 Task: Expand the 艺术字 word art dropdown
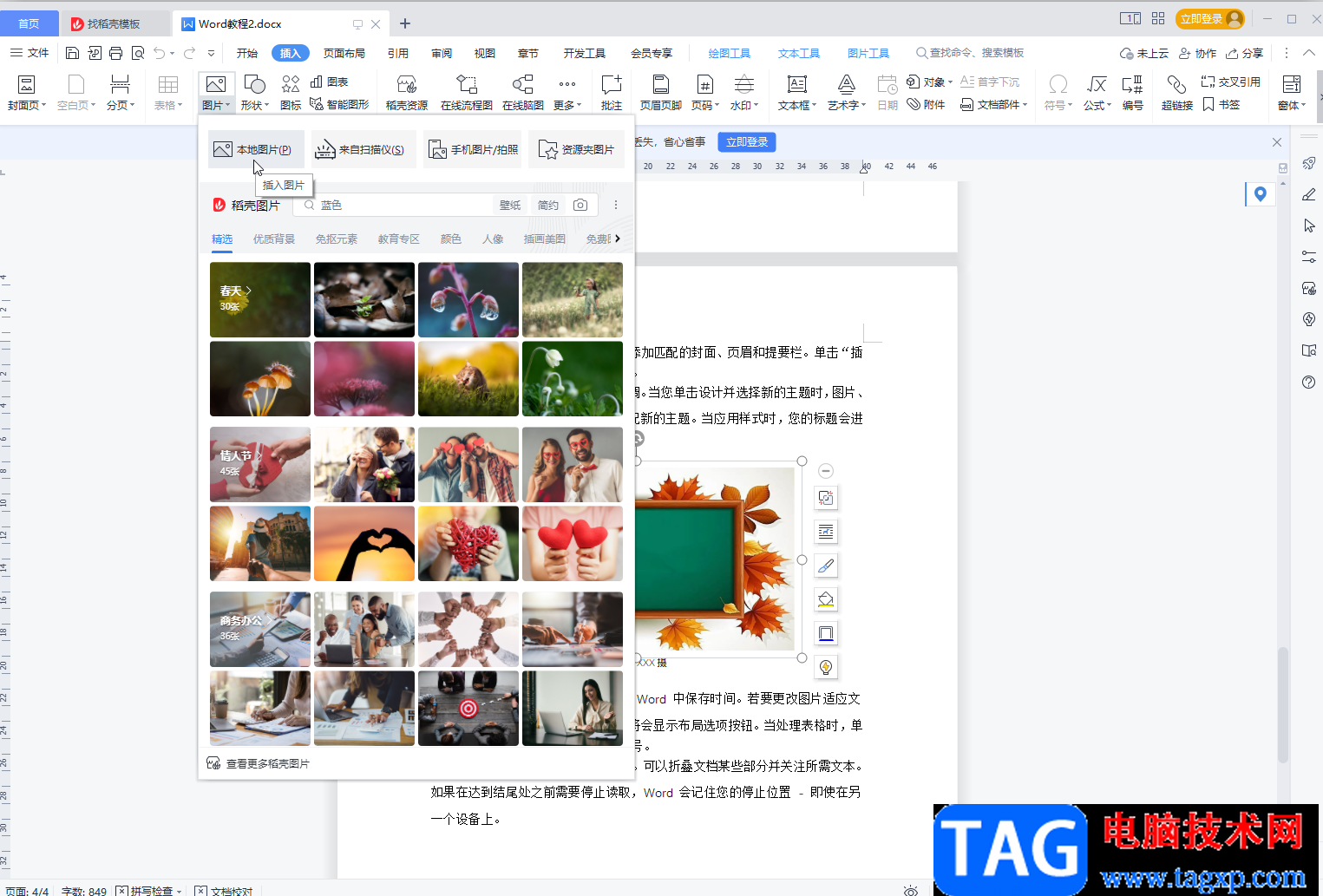coord(847,105)
